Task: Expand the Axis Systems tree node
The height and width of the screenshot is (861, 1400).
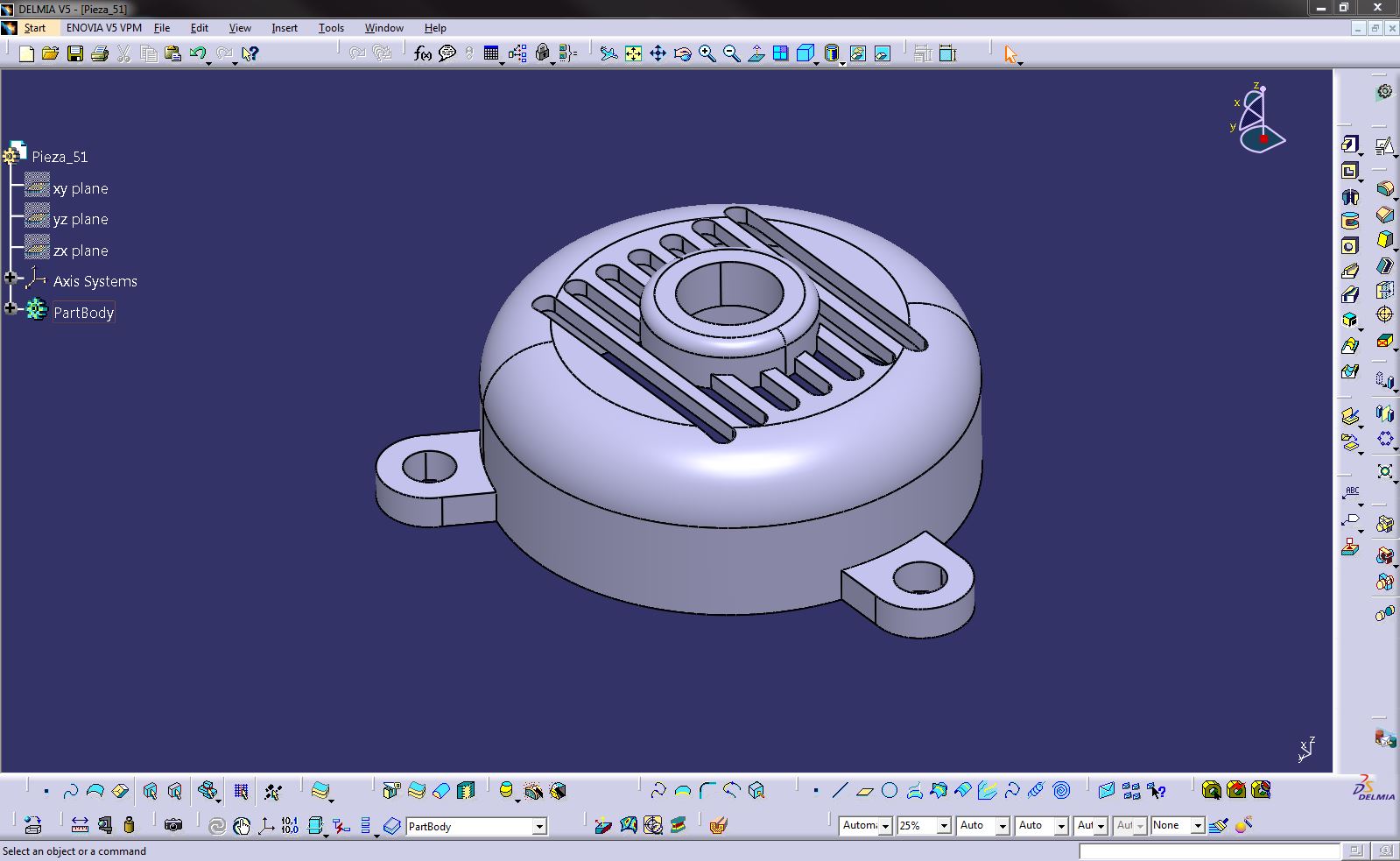Action: tap(11, 278)
